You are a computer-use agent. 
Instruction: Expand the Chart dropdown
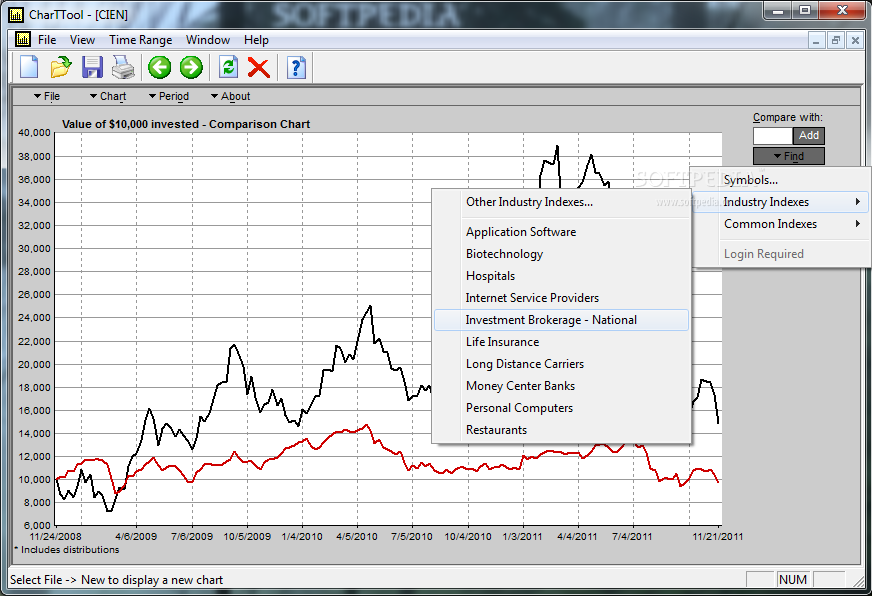click(108, 96)
